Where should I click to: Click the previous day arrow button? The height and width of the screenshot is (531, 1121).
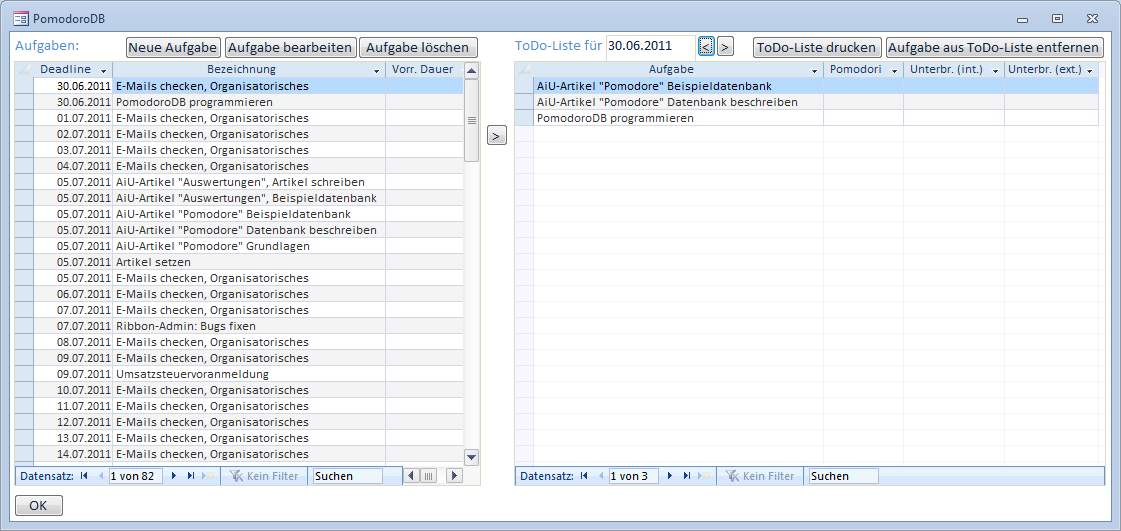tap(706, 46)
